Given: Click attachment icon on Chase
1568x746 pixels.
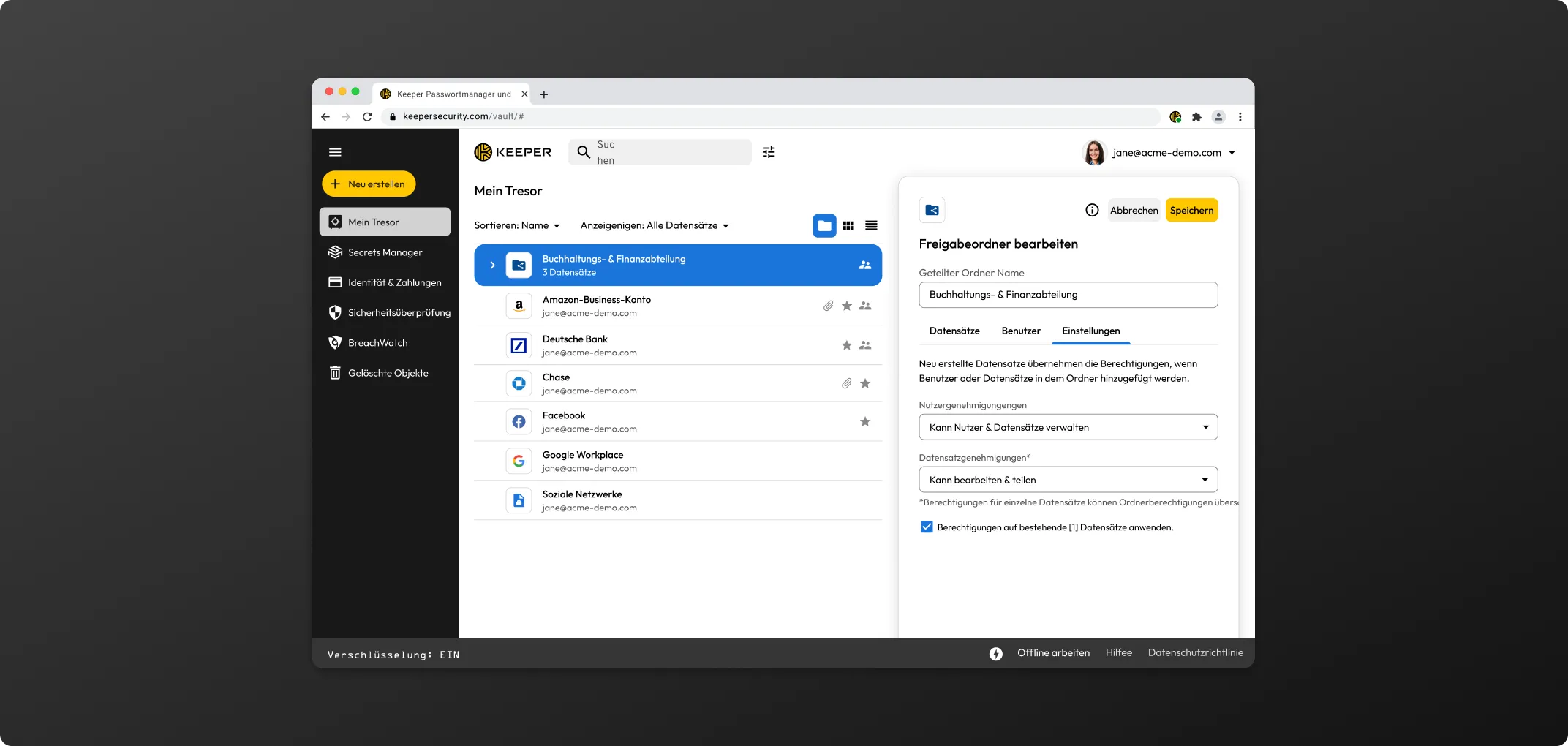Looking at the screenshot, I should [x=847, y=383].
